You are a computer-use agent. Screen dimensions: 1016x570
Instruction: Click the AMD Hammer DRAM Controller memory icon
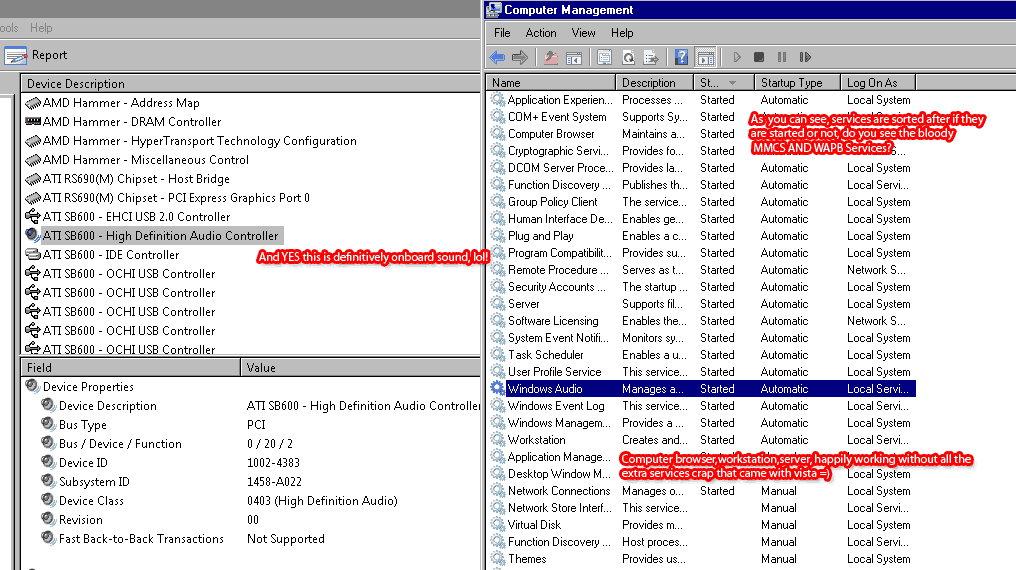coord(33,121)
